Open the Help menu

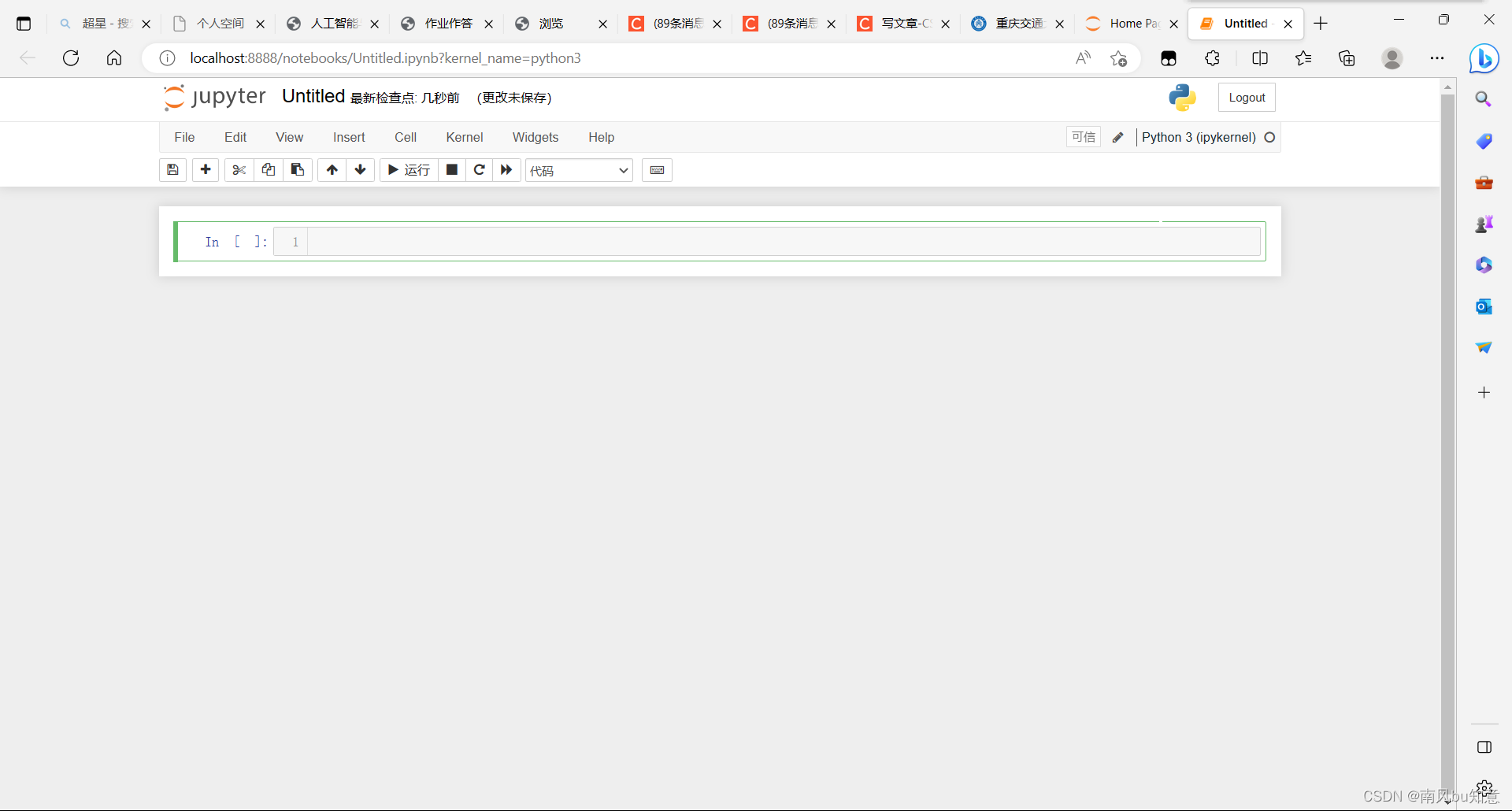[601, 137]
